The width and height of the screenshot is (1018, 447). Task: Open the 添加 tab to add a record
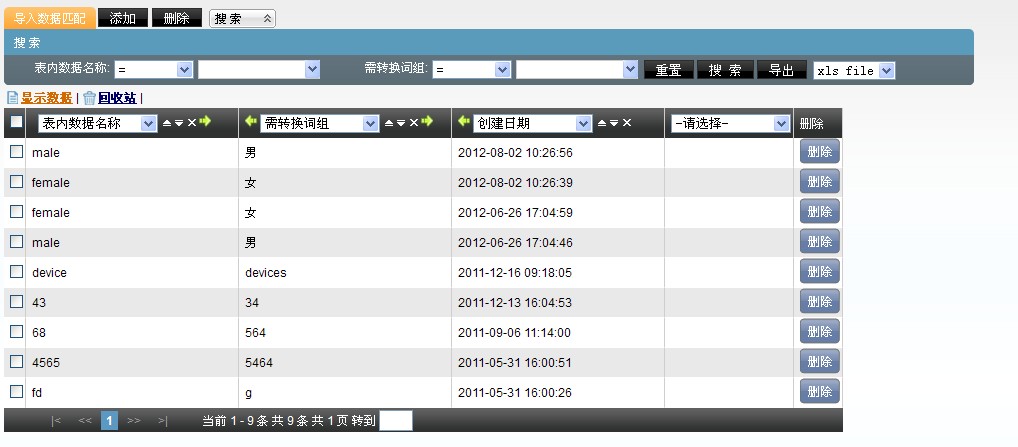point(123,18)
